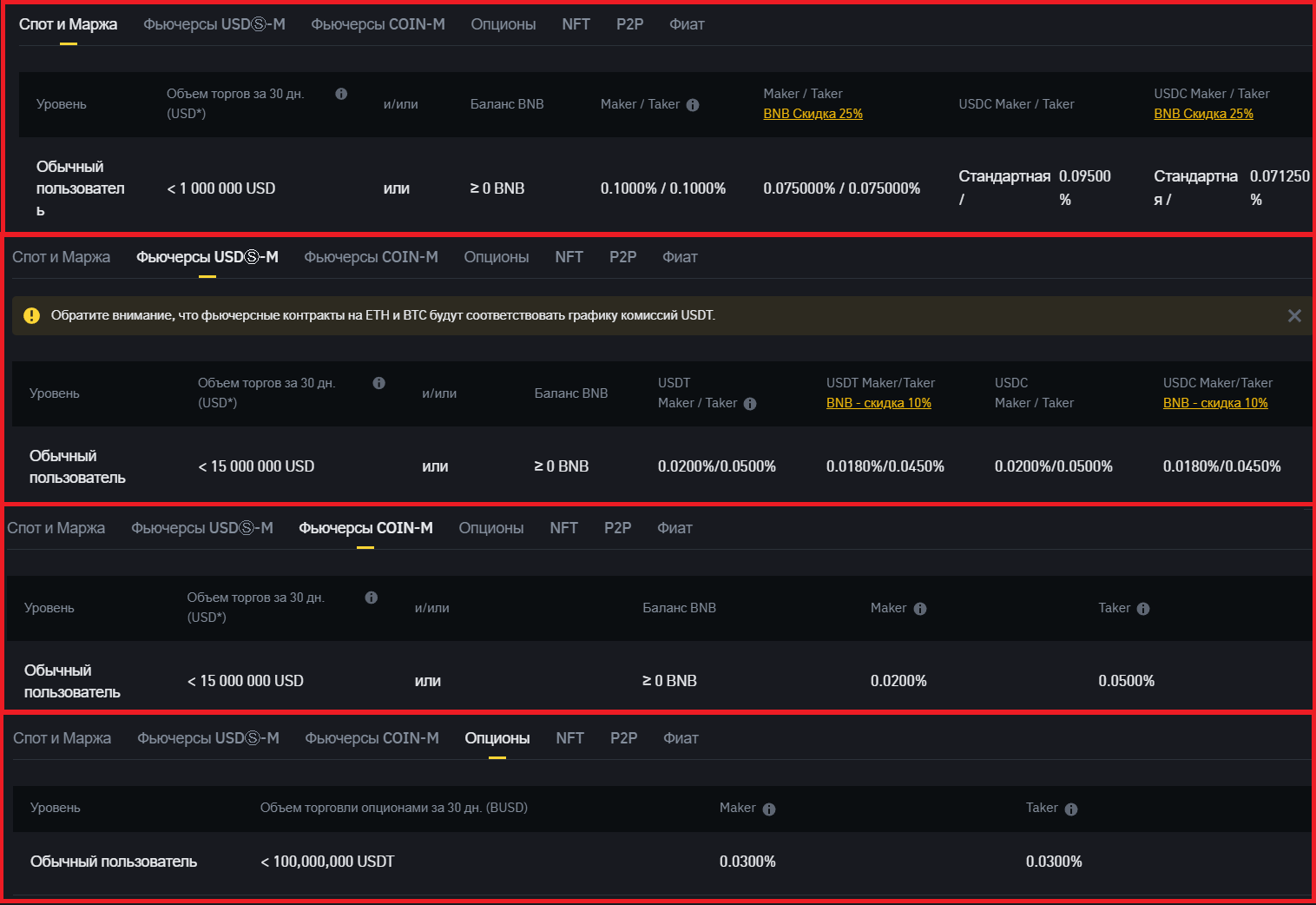Click '≥ 0 BNB' cell in COIN-M futures table
The height and width of the screenshot is (905, 1316).
coord(669,681)
